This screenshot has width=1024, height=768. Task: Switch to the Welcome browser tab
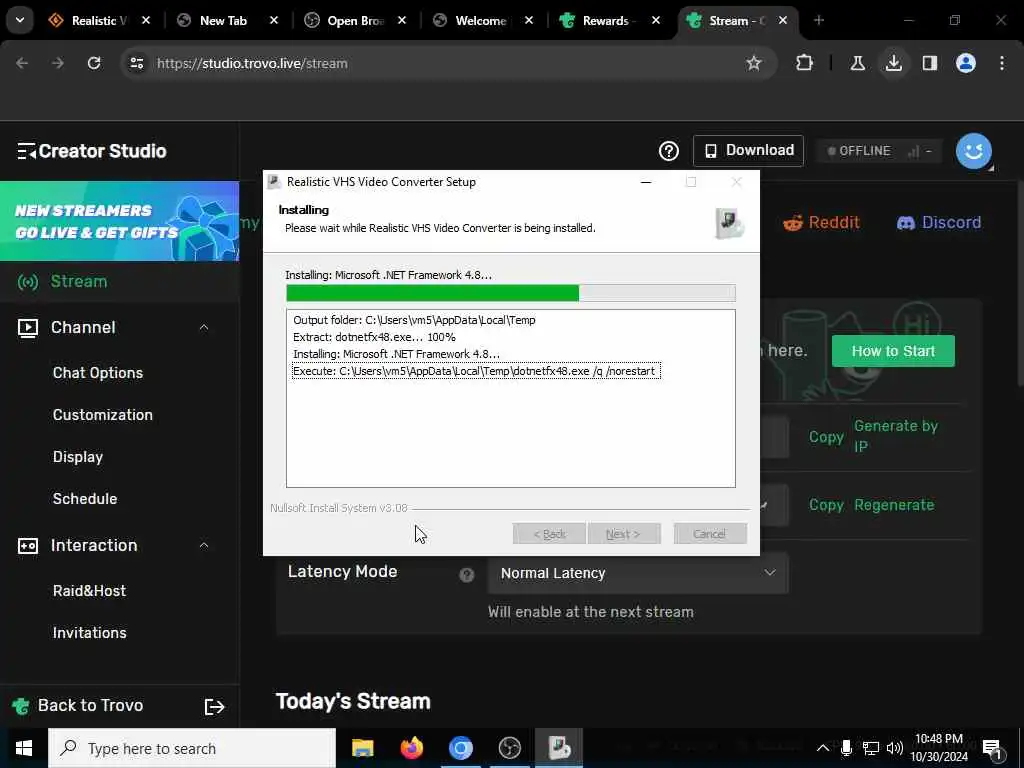tap(481, 20)
